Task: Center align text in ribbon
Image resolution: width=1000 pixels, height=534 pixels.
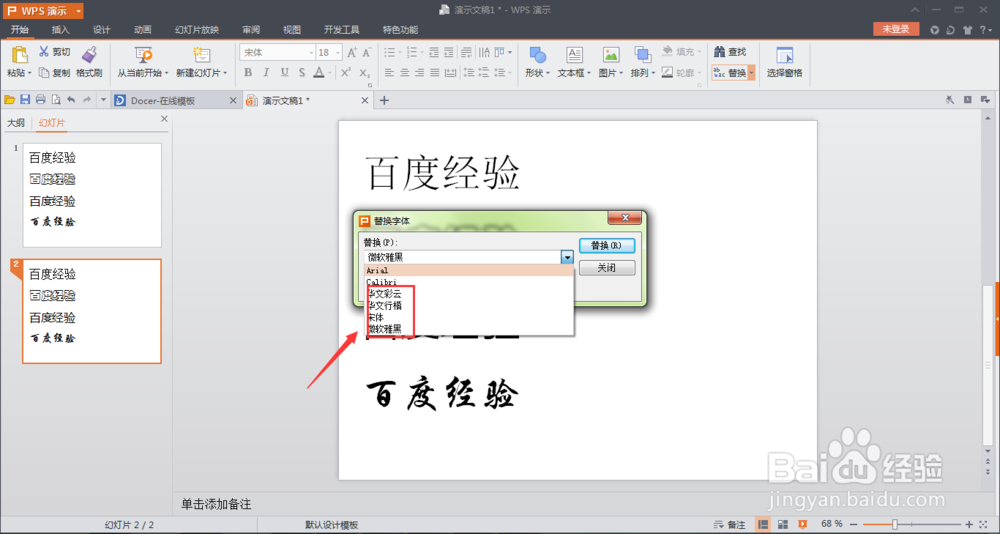Action: [x=404, y=73]
